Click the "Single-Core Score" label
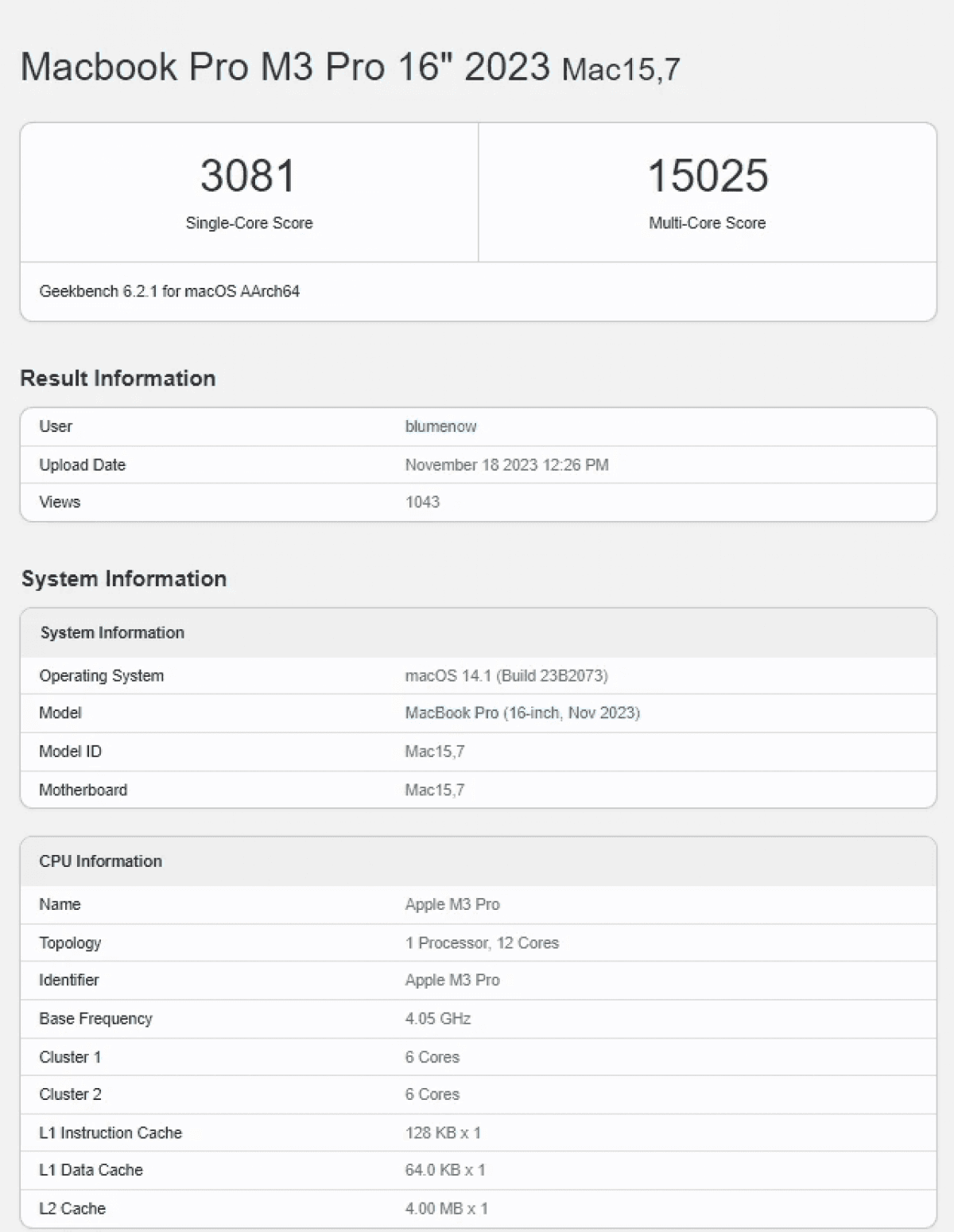 click(x=249, y=223)
